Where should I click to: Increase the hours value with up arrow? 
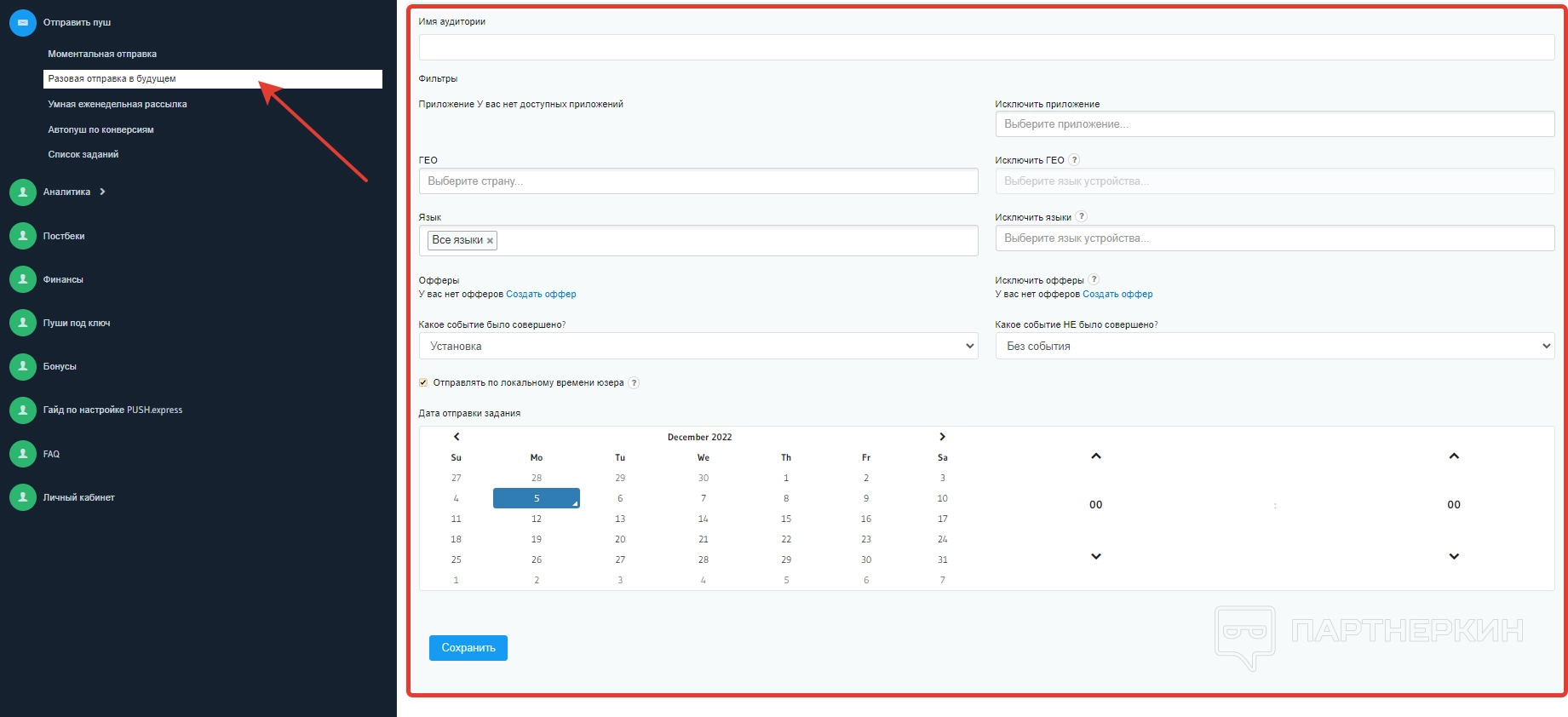click(x=1095, y=456)
